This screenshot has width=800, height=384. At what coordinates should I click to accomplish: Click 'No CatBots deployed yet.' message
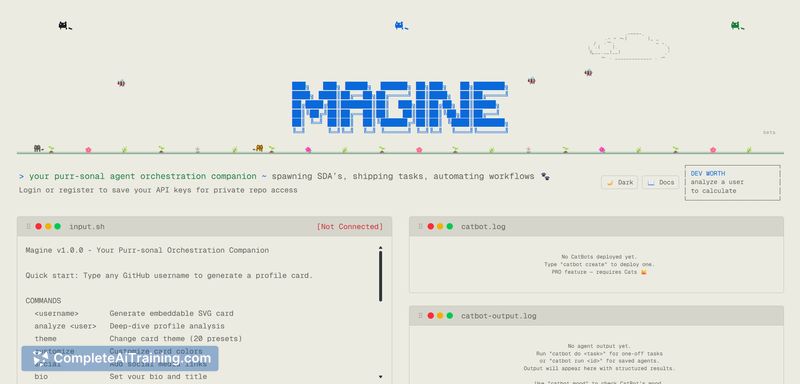pyautogui.click(x=599, y=257)
